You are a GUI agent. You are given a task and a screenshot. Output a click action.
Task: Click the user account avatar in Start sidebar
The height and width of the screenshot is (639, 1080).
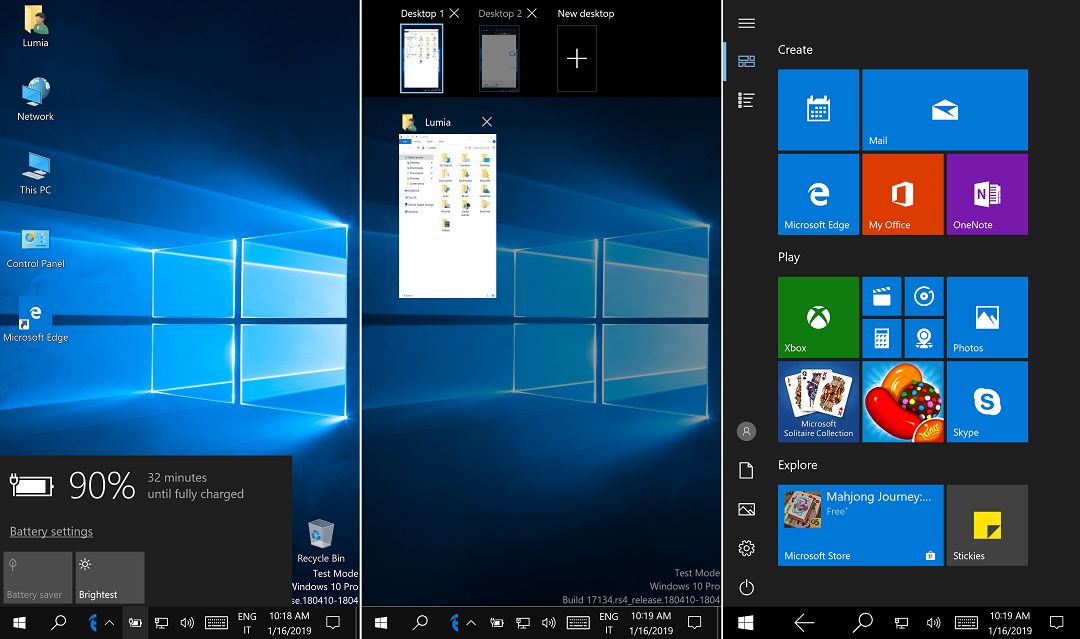(746, 431)
